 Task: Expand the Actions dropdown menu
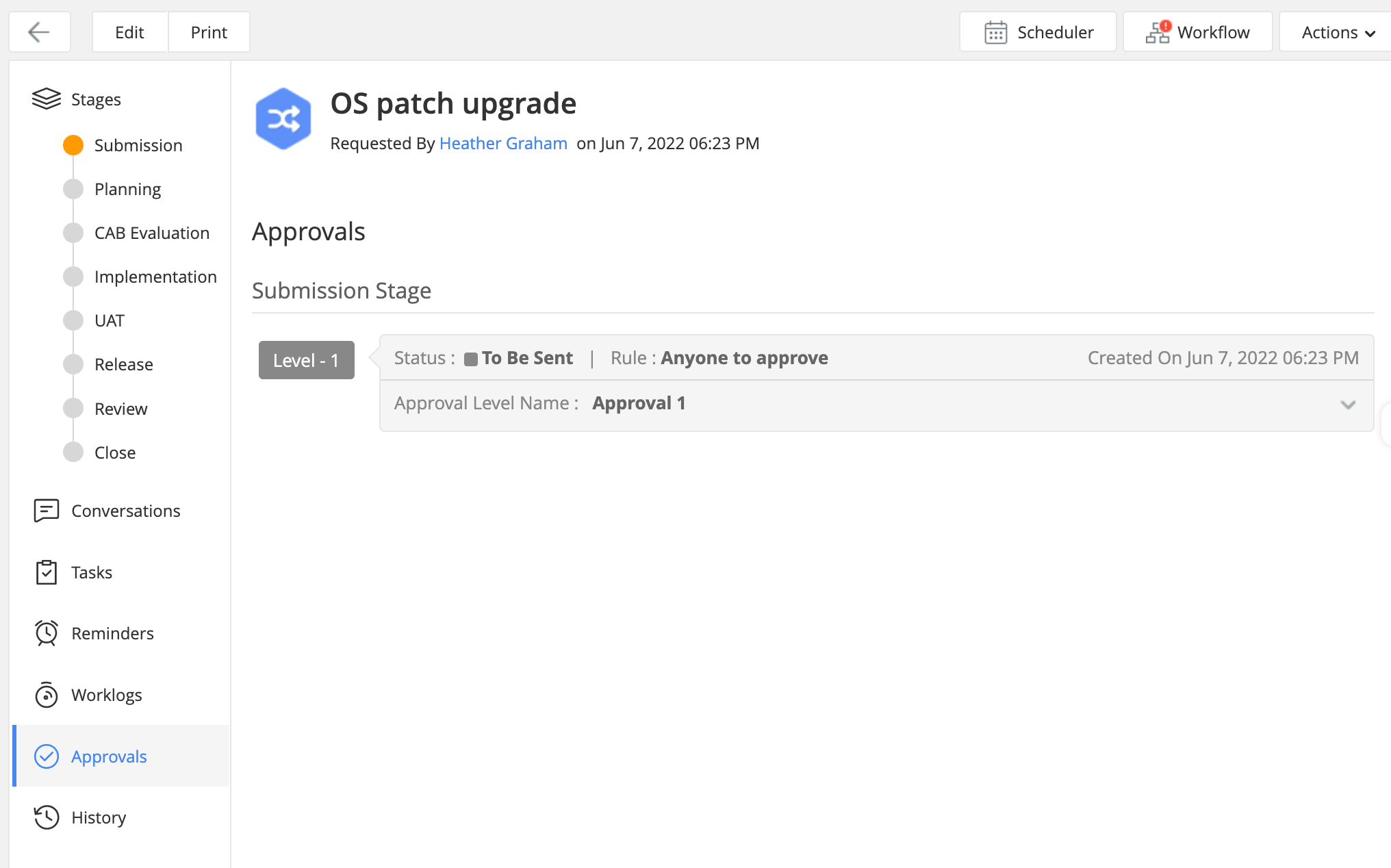click(1338, 32)
